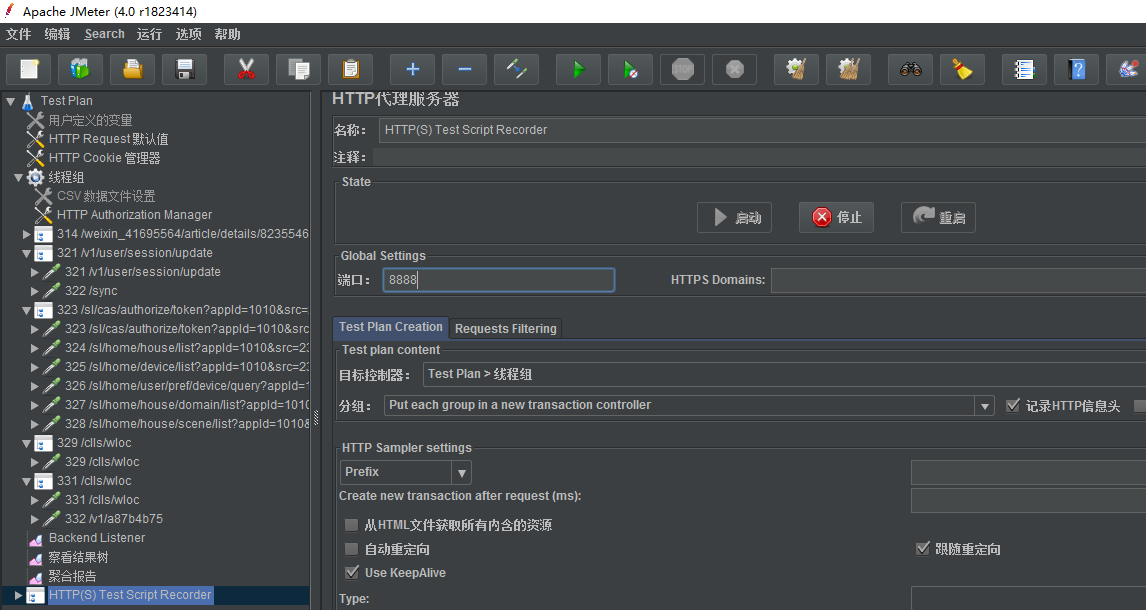Toggle Use KeepAlive checkbox
The image size is (1146, 610).
352,572
